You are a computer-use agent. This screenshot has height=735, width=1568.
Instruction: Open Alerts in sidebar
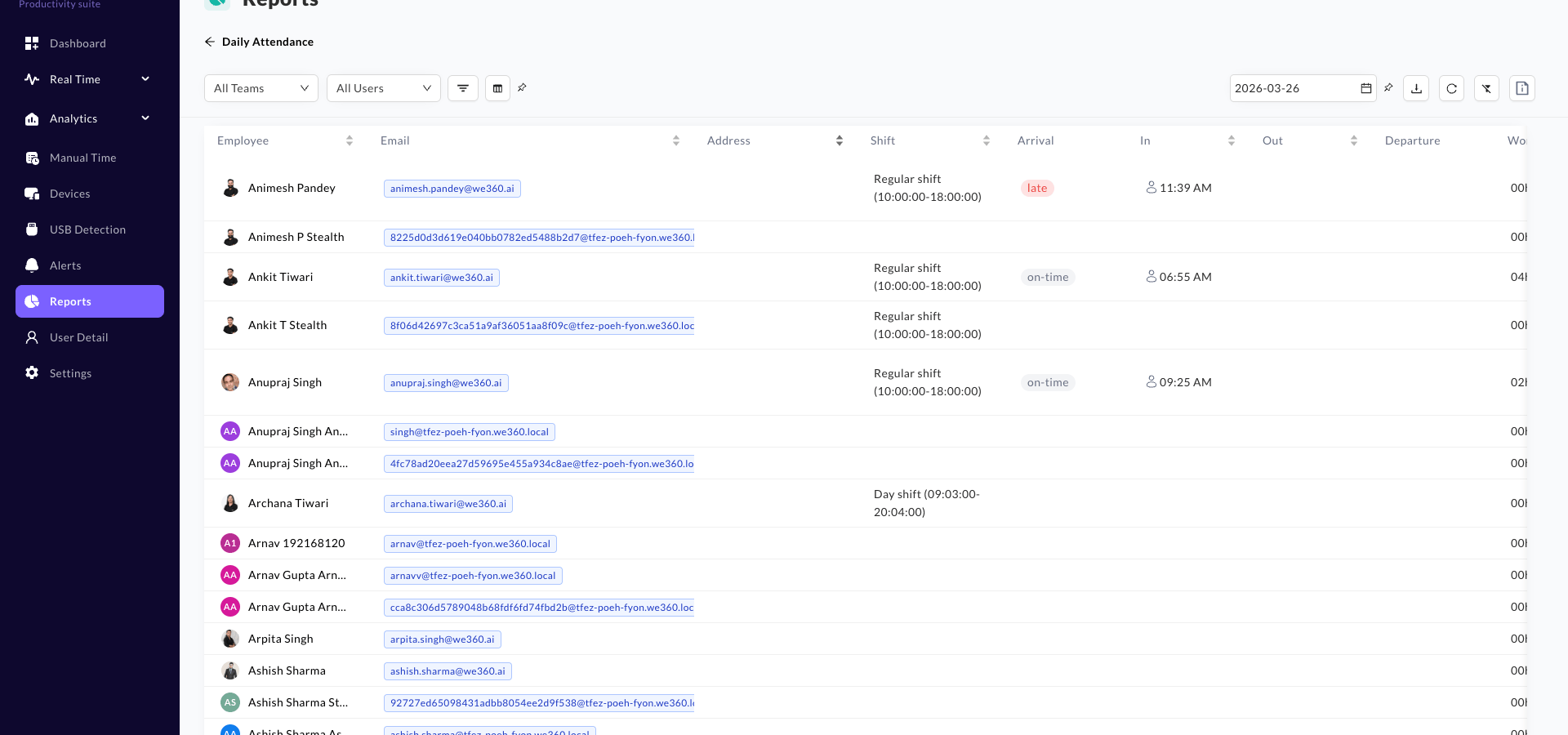coord(90,265)
